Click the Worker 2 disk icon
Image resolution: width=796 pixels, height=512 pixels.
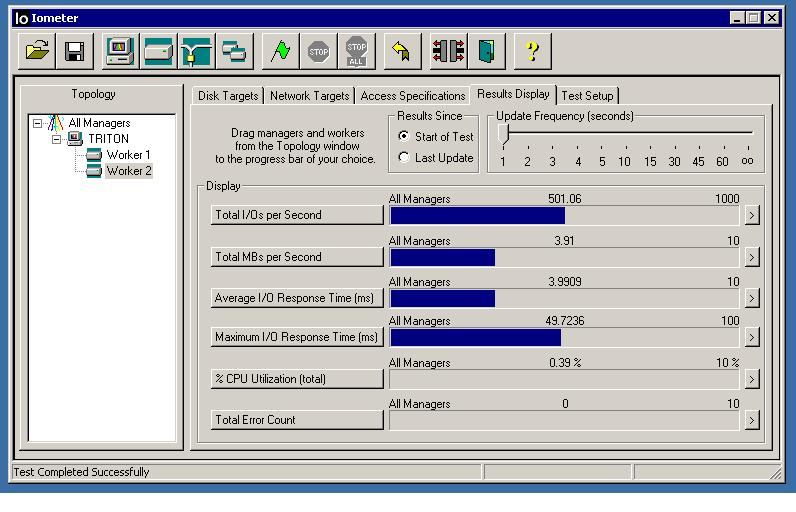click(94, 171)
